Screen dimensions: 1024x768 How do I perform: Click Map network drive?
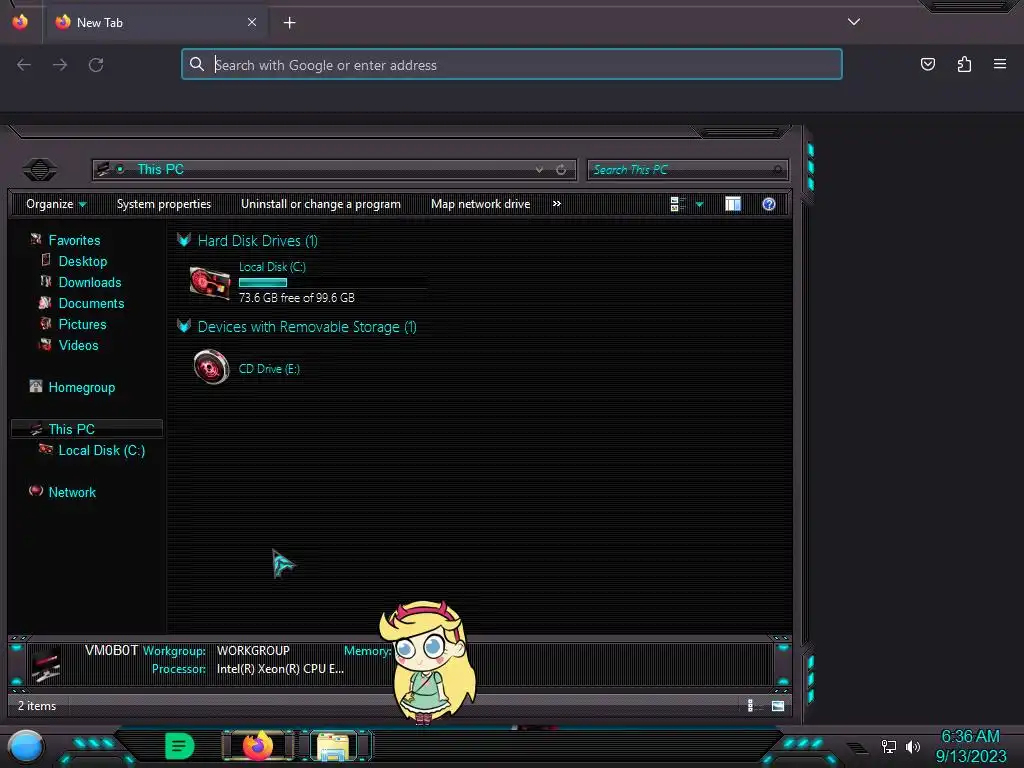(480, 204)
